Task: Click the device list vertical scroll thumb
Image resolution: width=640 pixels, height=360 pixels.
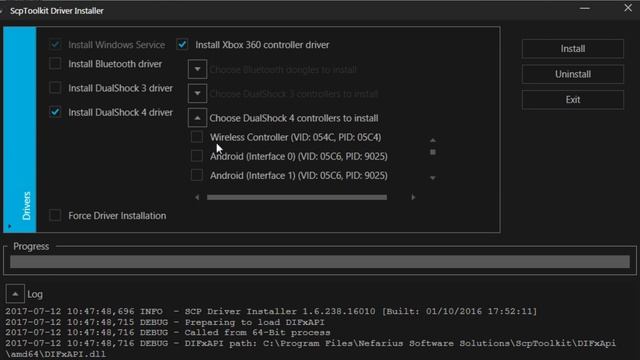Action: pos(433,152)
